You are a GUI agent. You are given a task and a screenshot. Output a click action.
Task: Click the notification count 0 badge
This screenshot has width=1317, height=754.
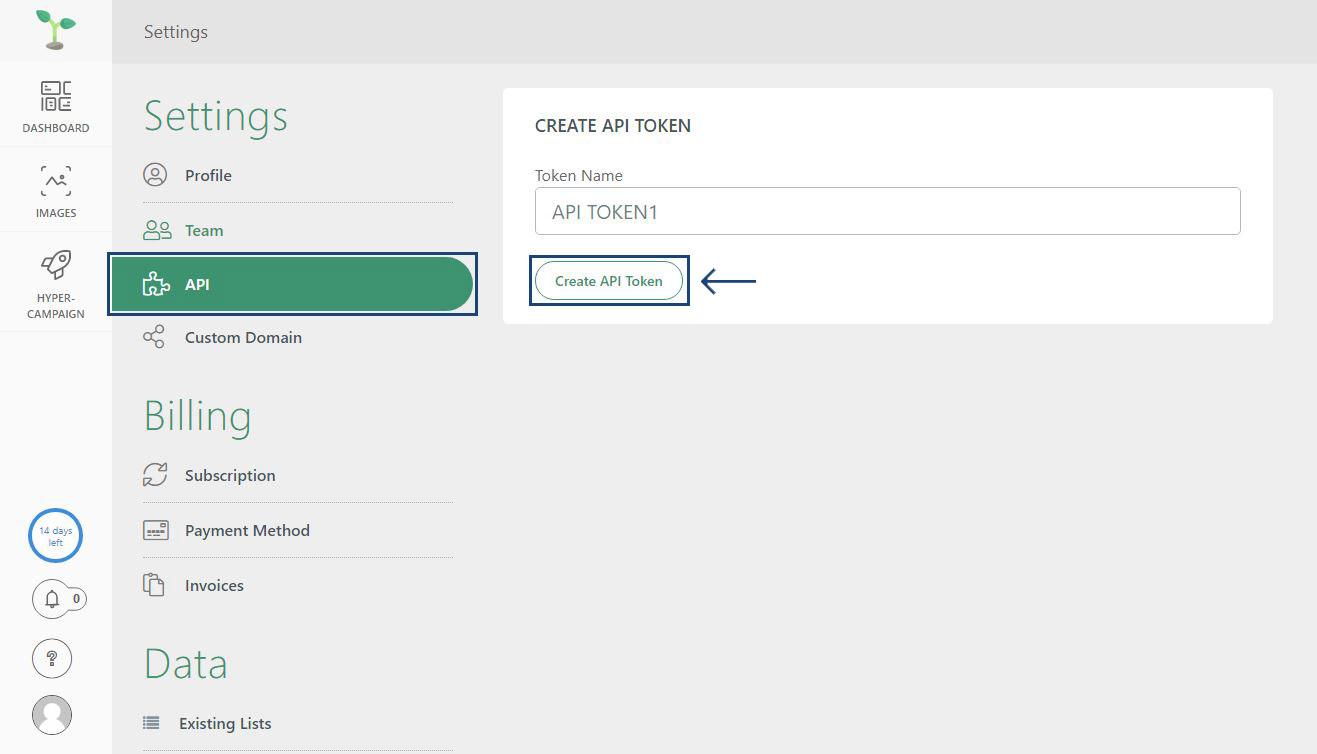76,599
